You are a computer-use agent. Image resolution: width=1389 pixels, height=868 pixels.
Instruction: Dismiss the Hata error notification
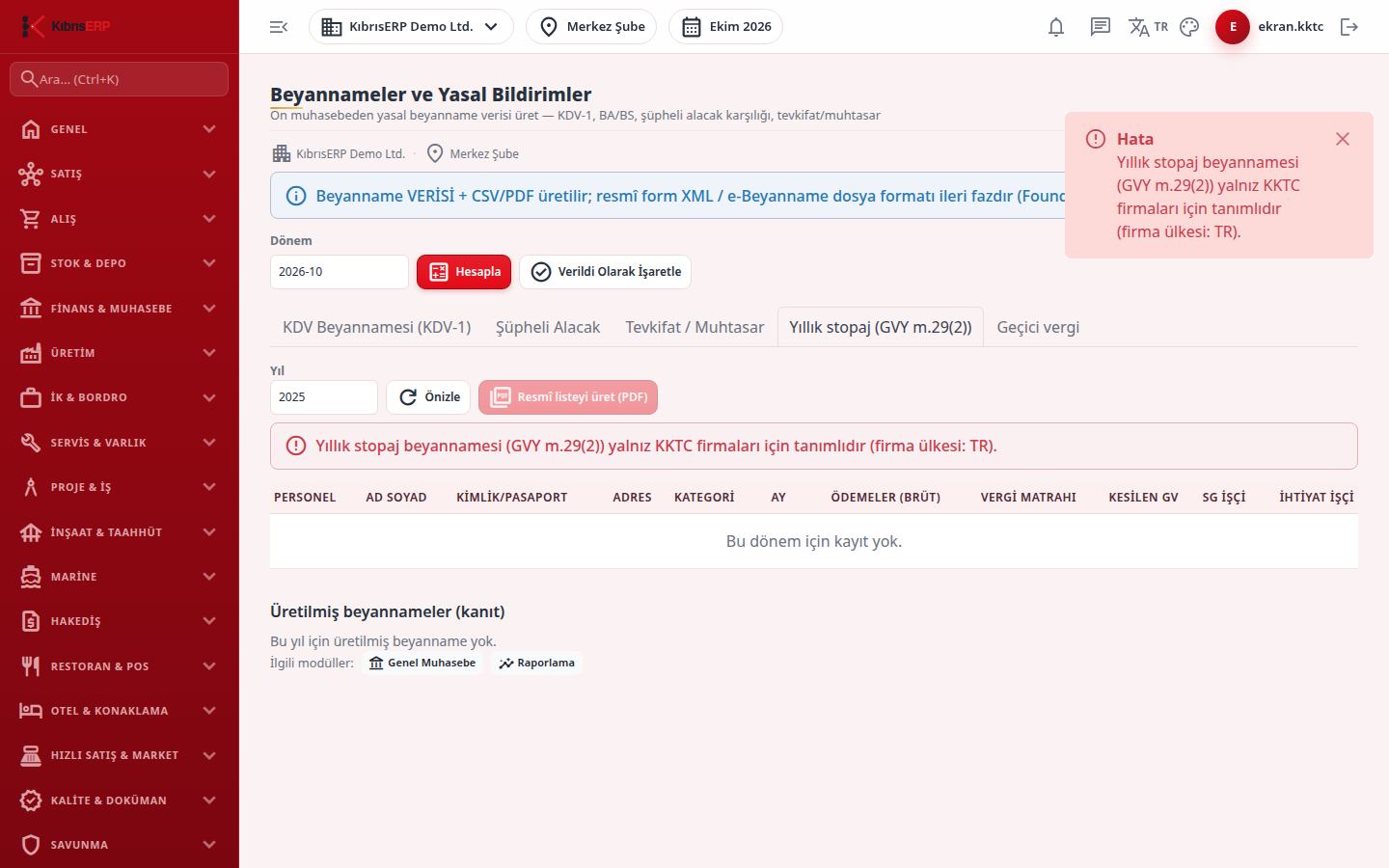click(1342, 139)
